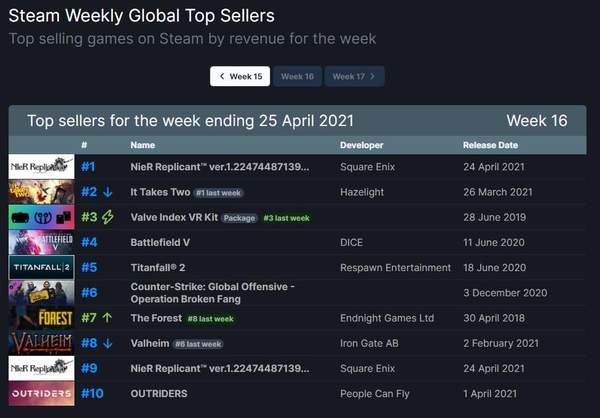Advance to Week 17 button
The image size is (600, 418).
[355, 76]
